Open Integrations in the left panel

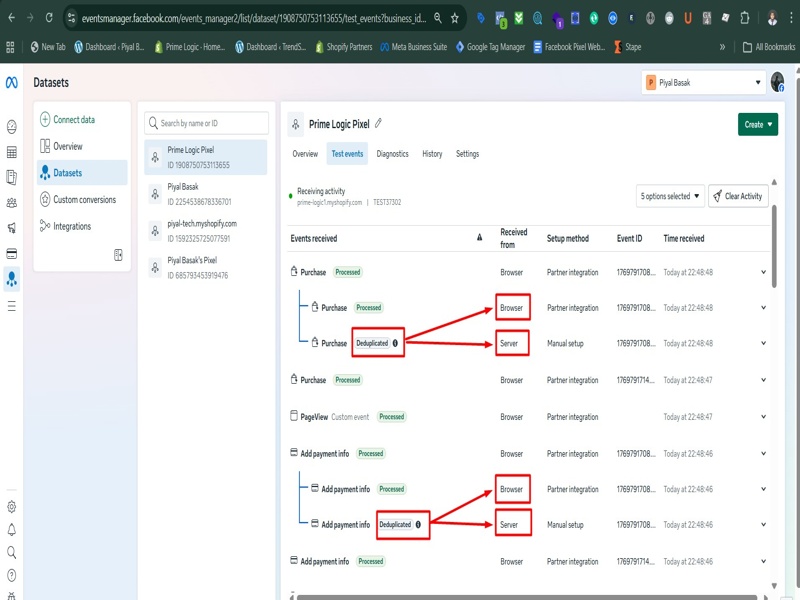coord(82,226)
